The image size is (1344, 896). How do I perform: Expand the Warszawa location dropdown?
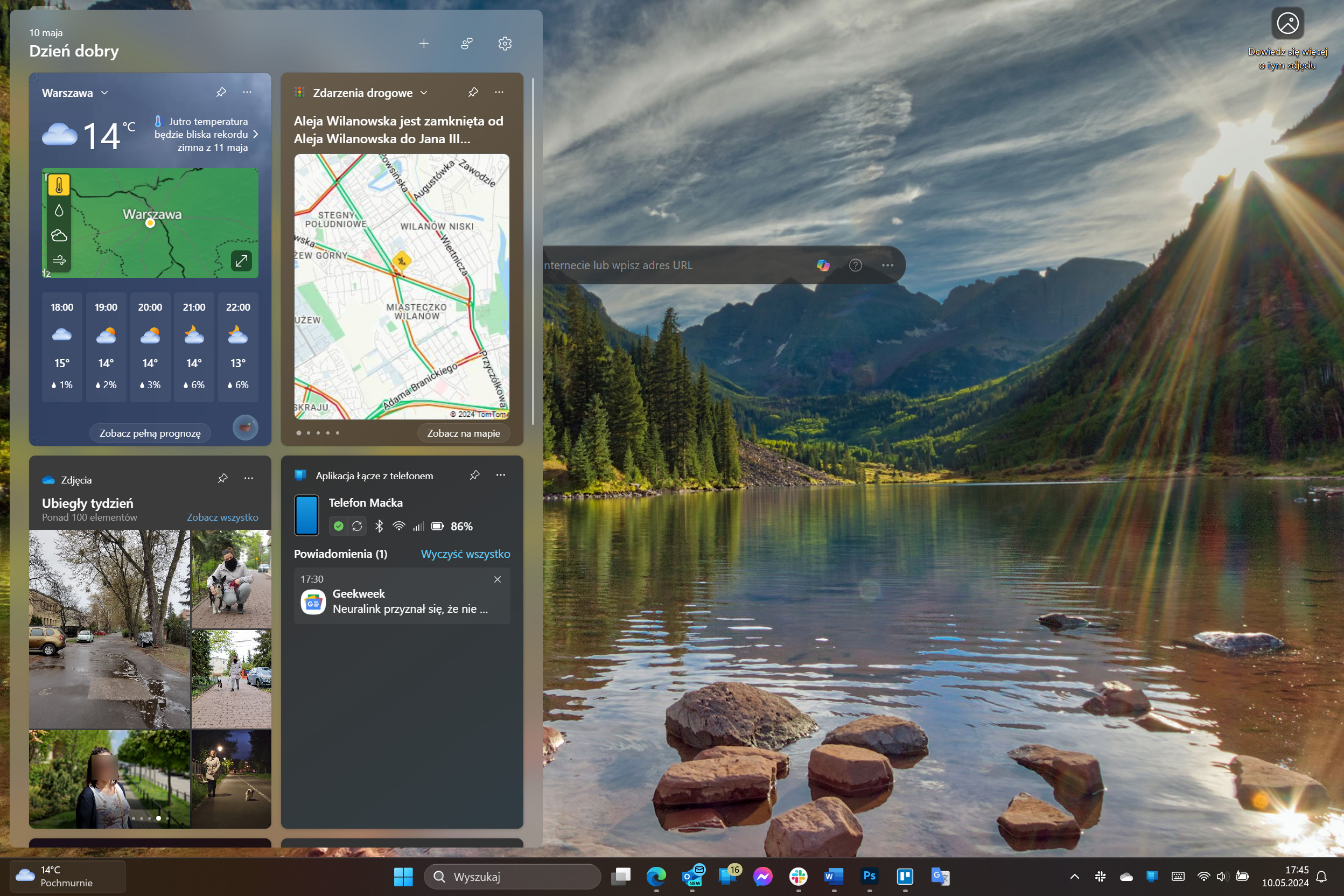tap(104, 93)
